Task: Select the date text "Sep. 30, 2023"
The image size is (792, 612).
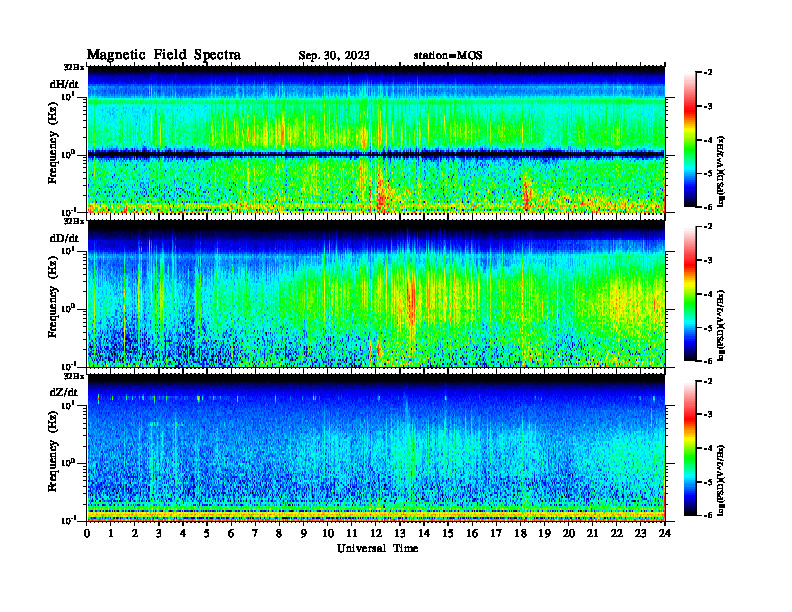Action: click(x=333, y=56)
